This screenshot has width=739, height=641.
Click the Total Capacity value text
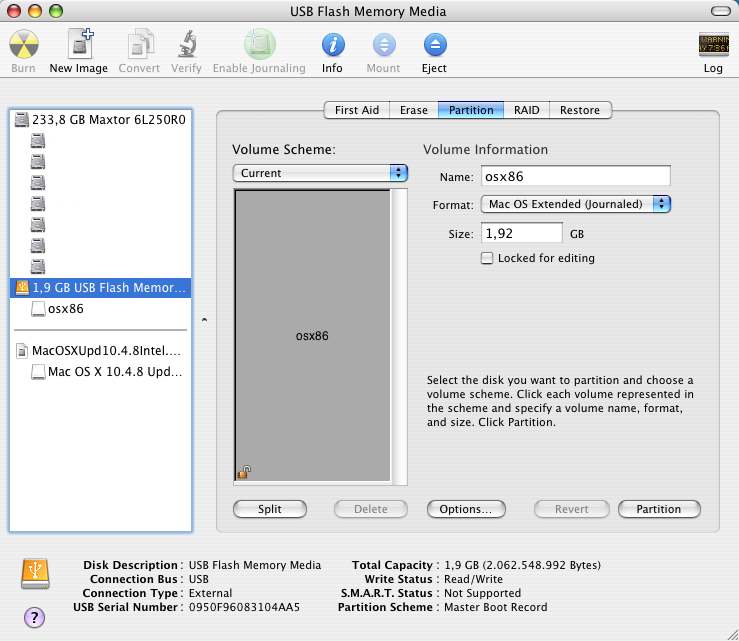(x=523, y=565)
